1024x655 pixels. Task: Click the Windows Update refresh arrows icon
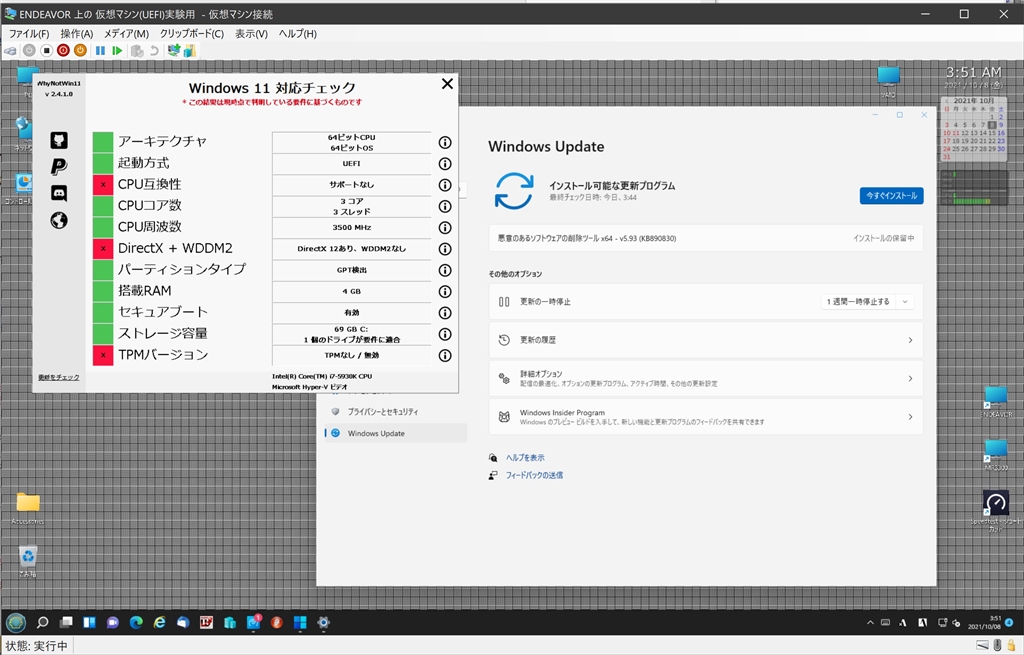click(514, 191)
